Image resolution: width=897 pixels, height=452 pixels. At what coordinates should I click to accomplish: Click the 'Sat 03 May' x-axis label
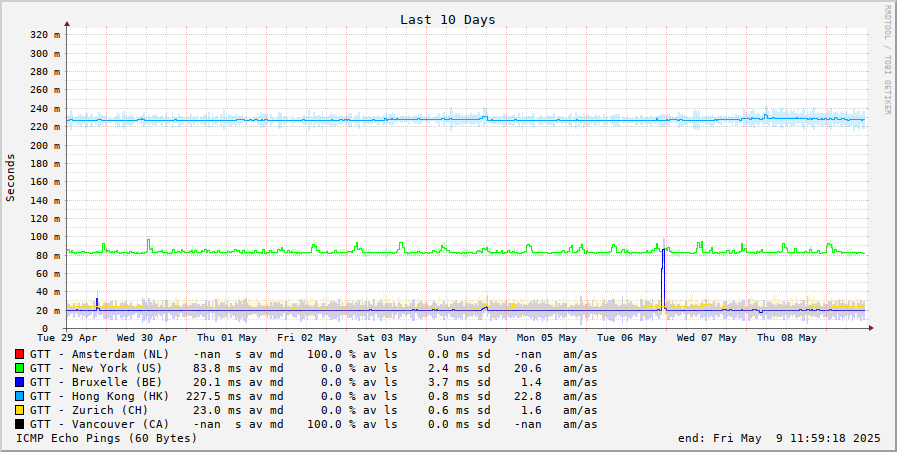(387, 338)
